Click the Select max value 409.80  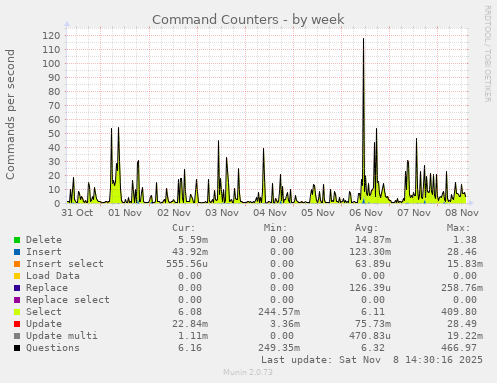click(459, 312)
